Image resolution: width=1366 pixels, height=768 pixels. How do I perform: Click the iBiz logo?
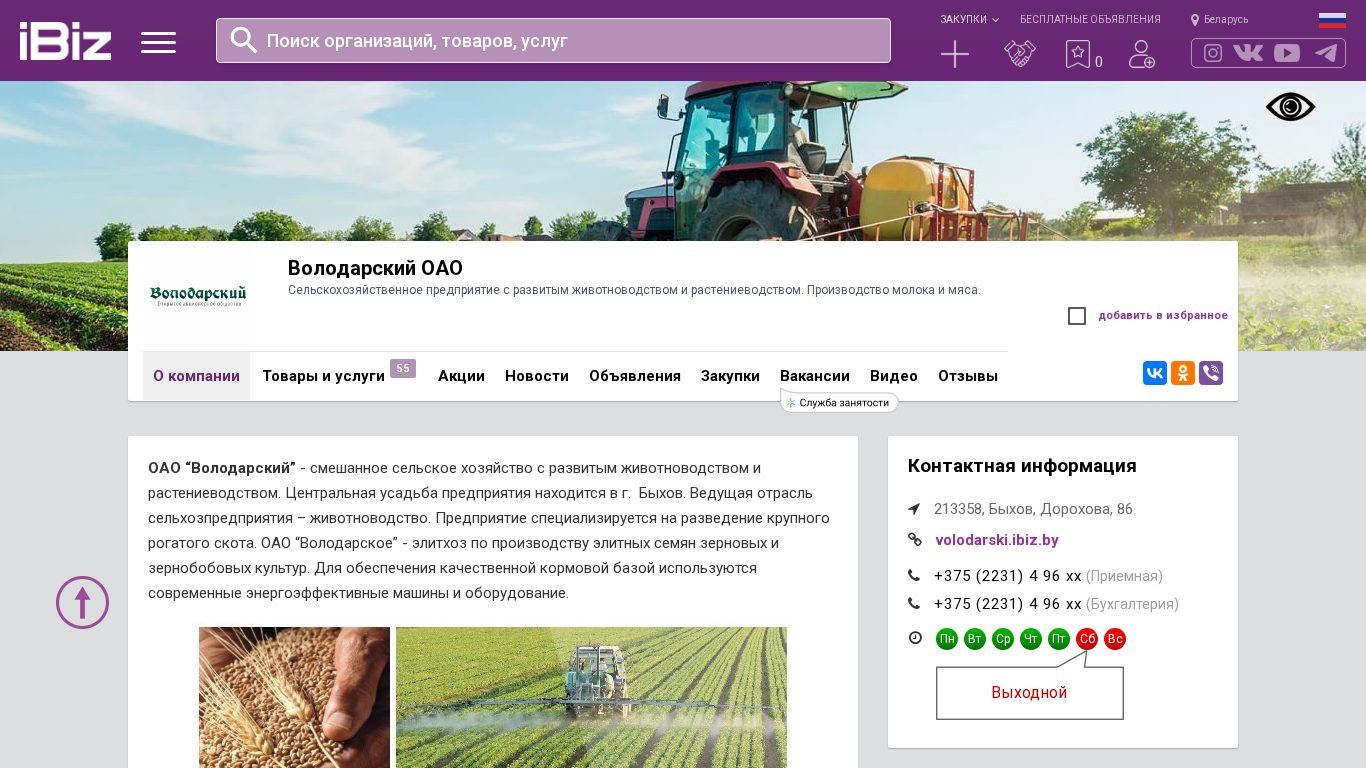(65, 41)
